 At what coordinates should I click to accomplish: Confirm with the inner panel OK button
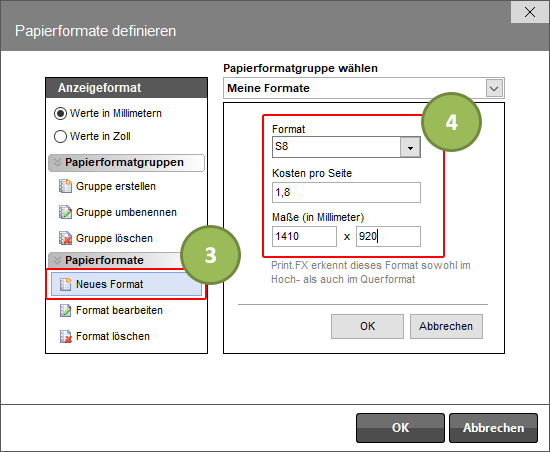[367, 326]
